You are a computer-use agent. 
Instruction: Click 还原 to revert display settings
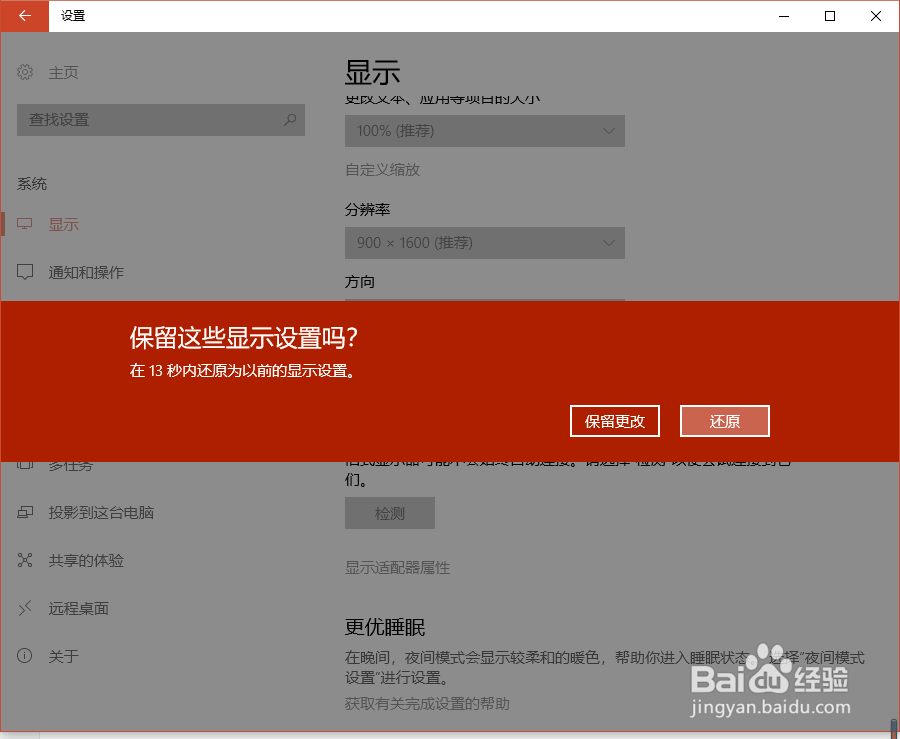724,421
